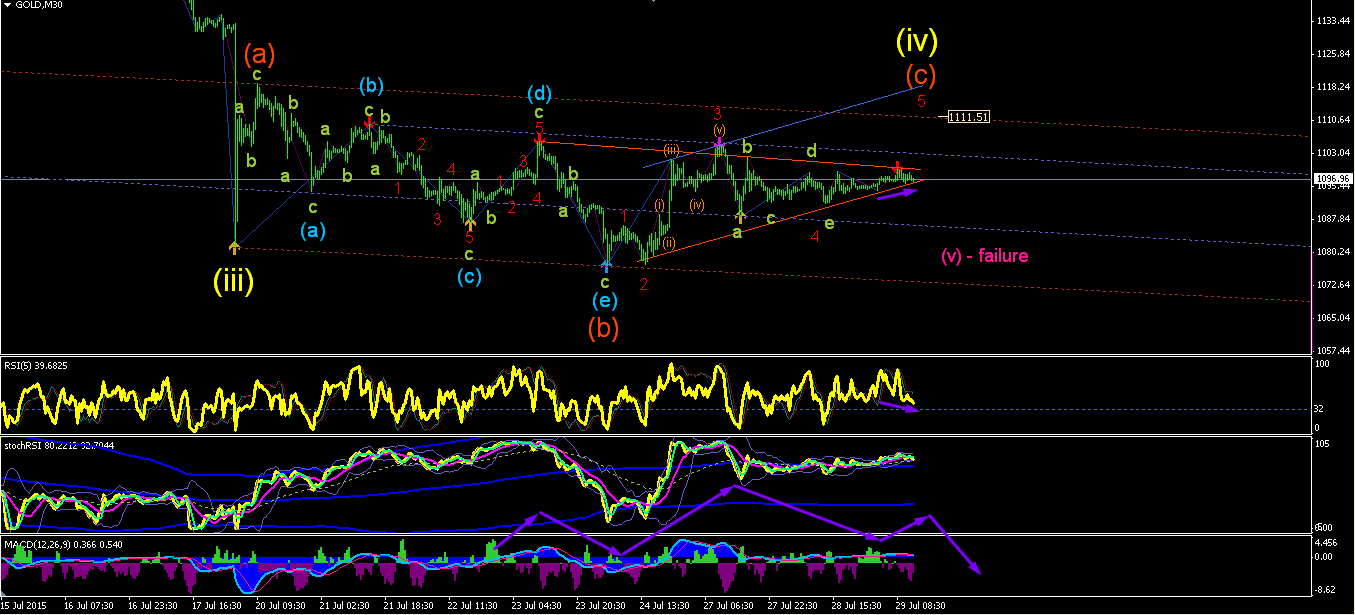Click the stochRSI scale value 105
This screenshot has height=615, width=1355.
click(1323, 444)
